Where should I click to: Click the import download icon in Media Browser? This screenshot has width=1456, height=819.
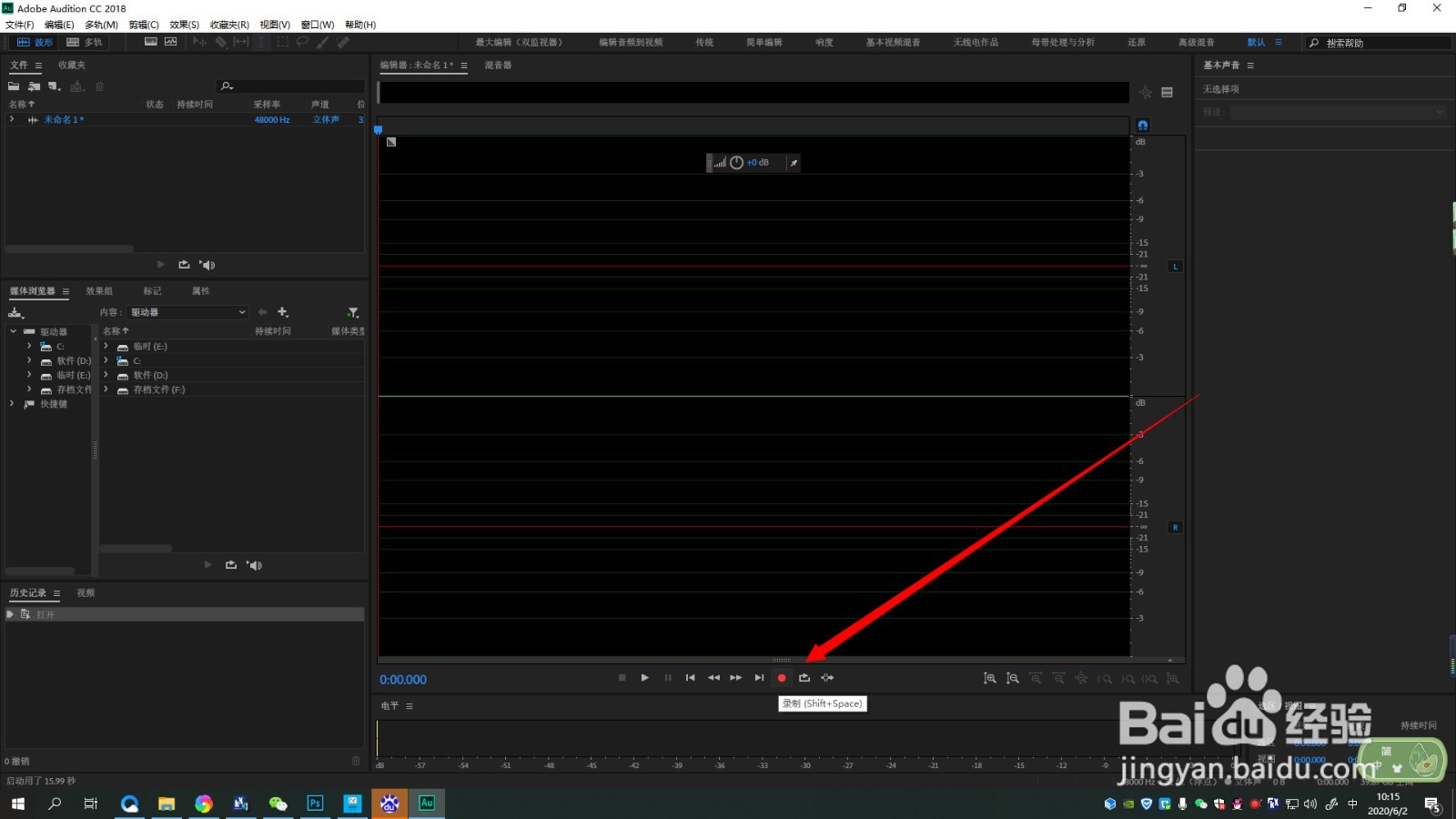[x=15, y=312]
